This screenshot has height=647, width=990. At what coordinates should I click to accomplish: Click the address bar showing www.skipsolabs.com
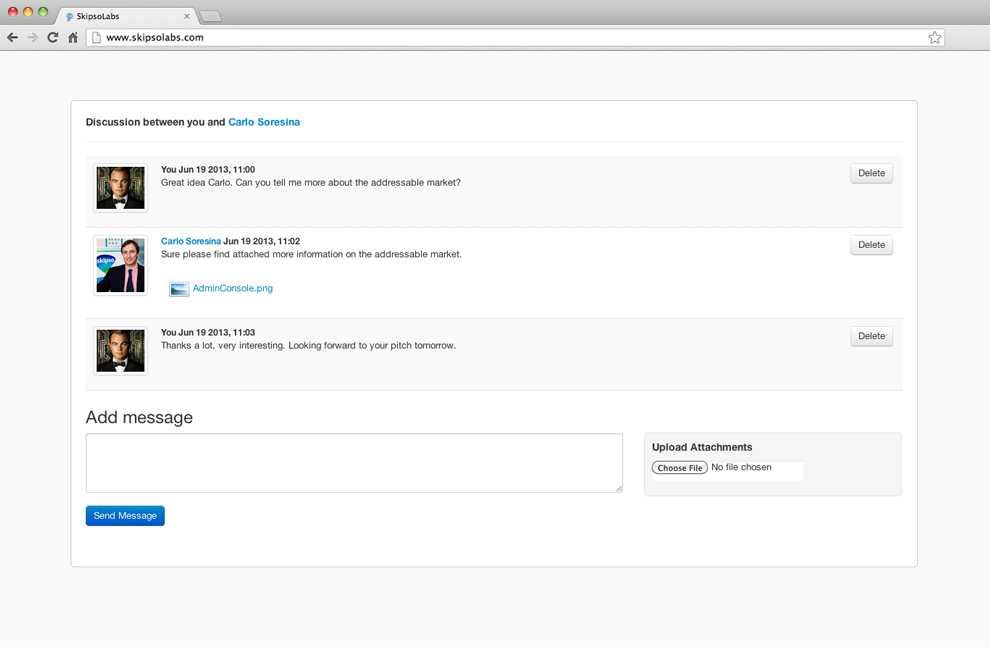pos(515,37)
